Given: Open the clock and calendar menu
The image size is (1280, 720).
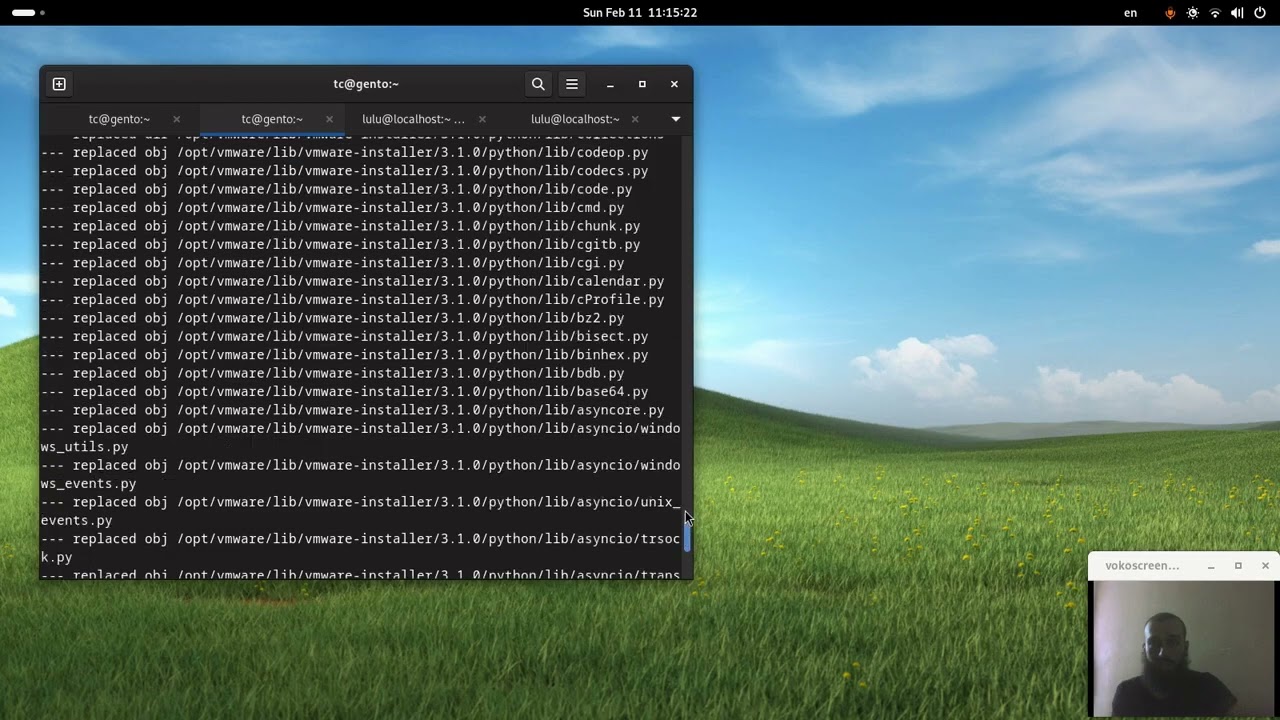Looking at the screenshot, I should click(640, 13).
